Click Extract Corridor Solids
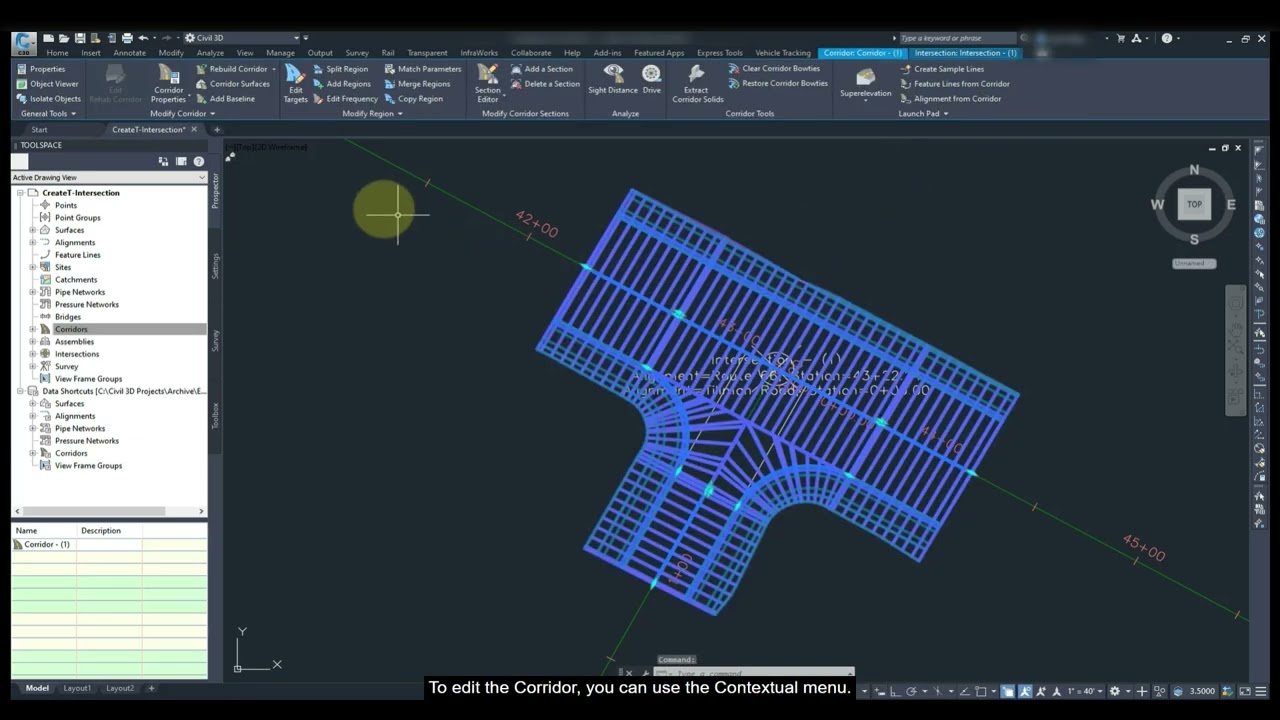The width and height of the screenshot is (1280, 720). click(x=697, y=84)
